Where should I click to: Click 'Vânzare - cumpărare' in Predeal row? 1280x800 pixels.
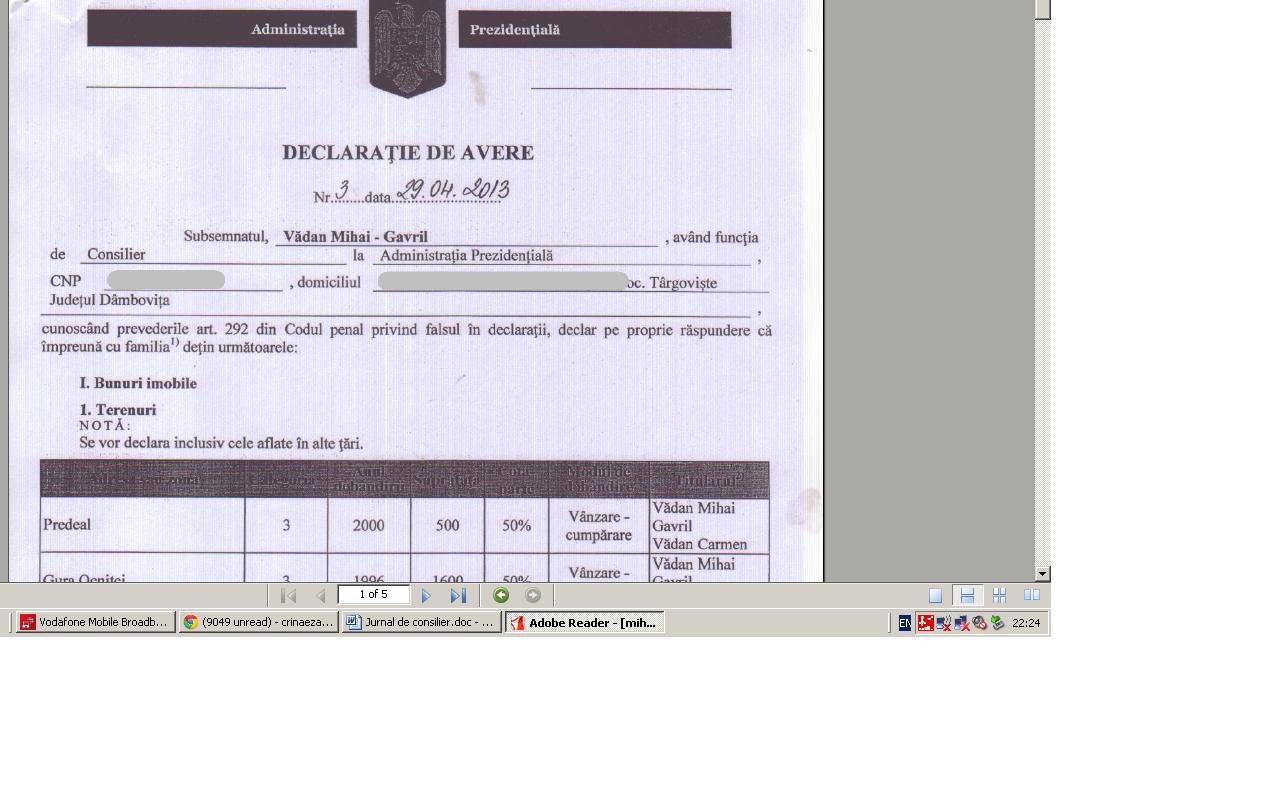pyautogui.click(x=599, y=526)
